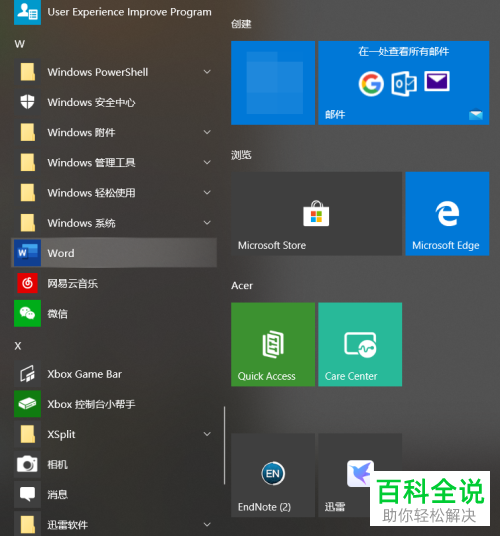
Task: Click the Microsoft Store bag icon
Action: pos(316,214)
